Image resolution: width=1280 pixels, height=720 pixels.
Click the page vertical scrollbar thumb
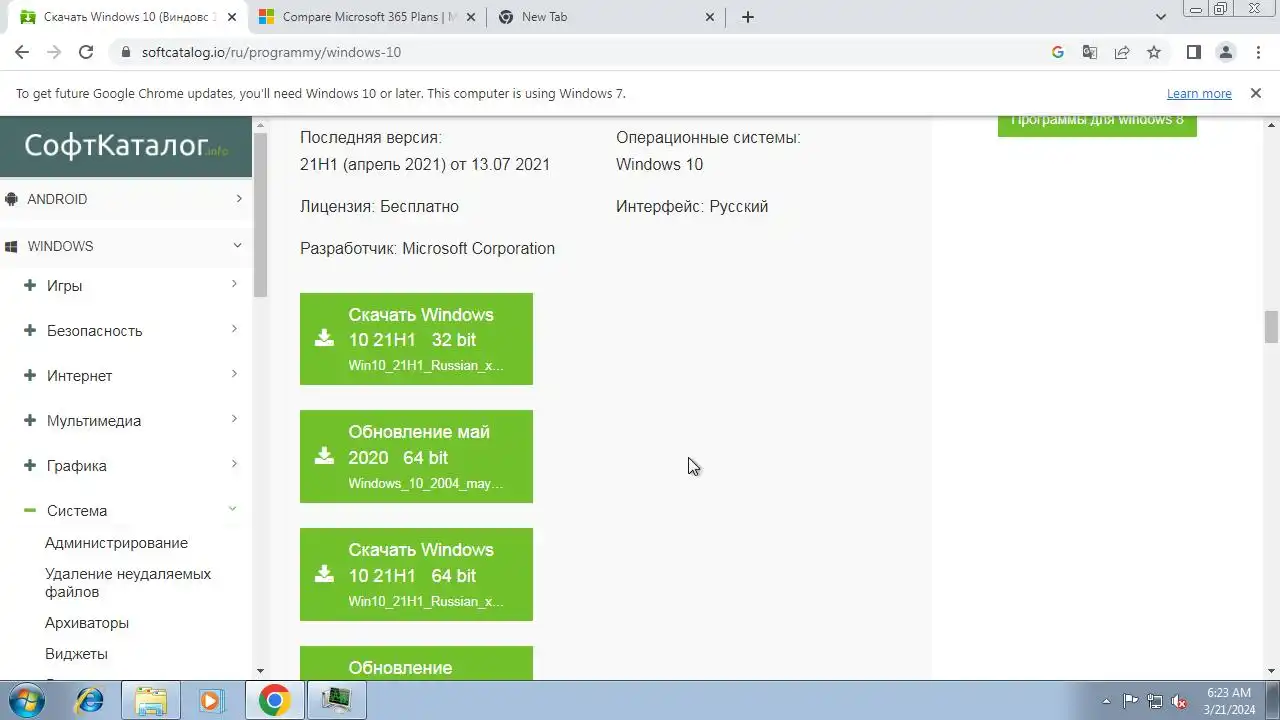1271,327
